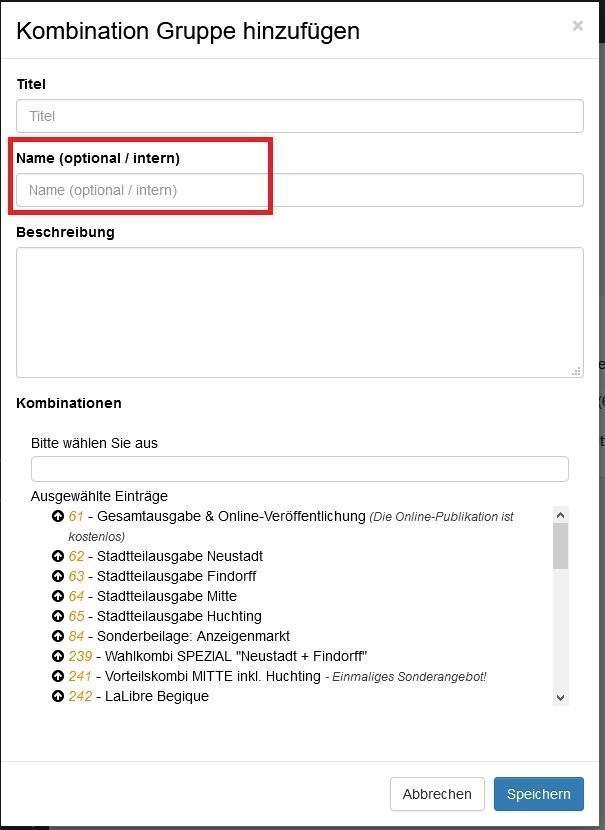Click scroll-down arrow of the entries list
The image size is (605, 830).
click(561, 698)
